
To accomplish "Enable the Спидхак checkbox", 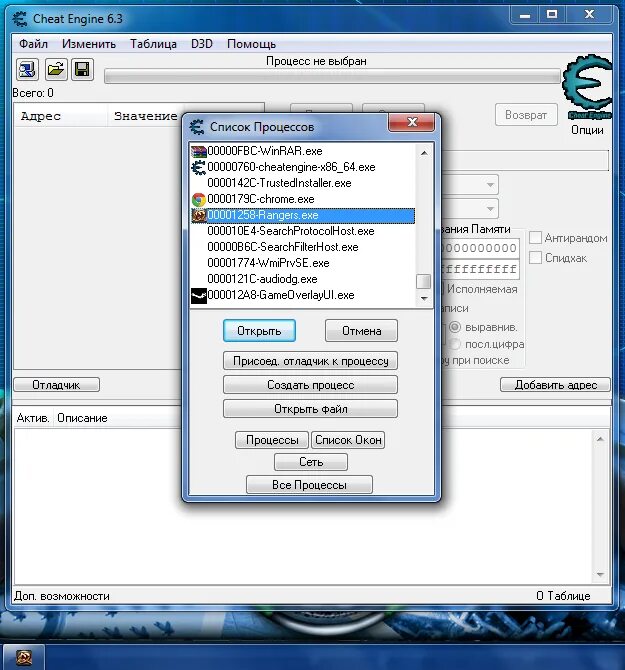I will (x=535, y=258).
